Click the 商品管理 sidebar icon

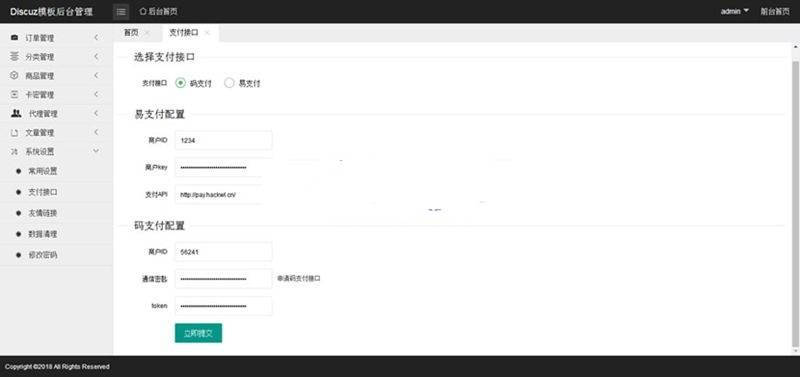click(14, 76)
